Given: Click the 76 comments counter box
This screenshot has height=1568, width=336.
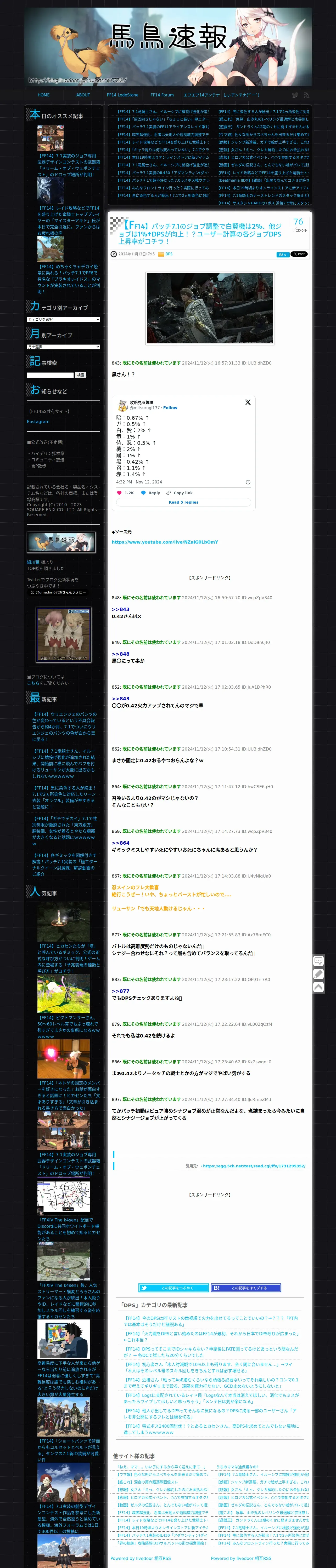Looking at the screenshot, I should point(299,224).
